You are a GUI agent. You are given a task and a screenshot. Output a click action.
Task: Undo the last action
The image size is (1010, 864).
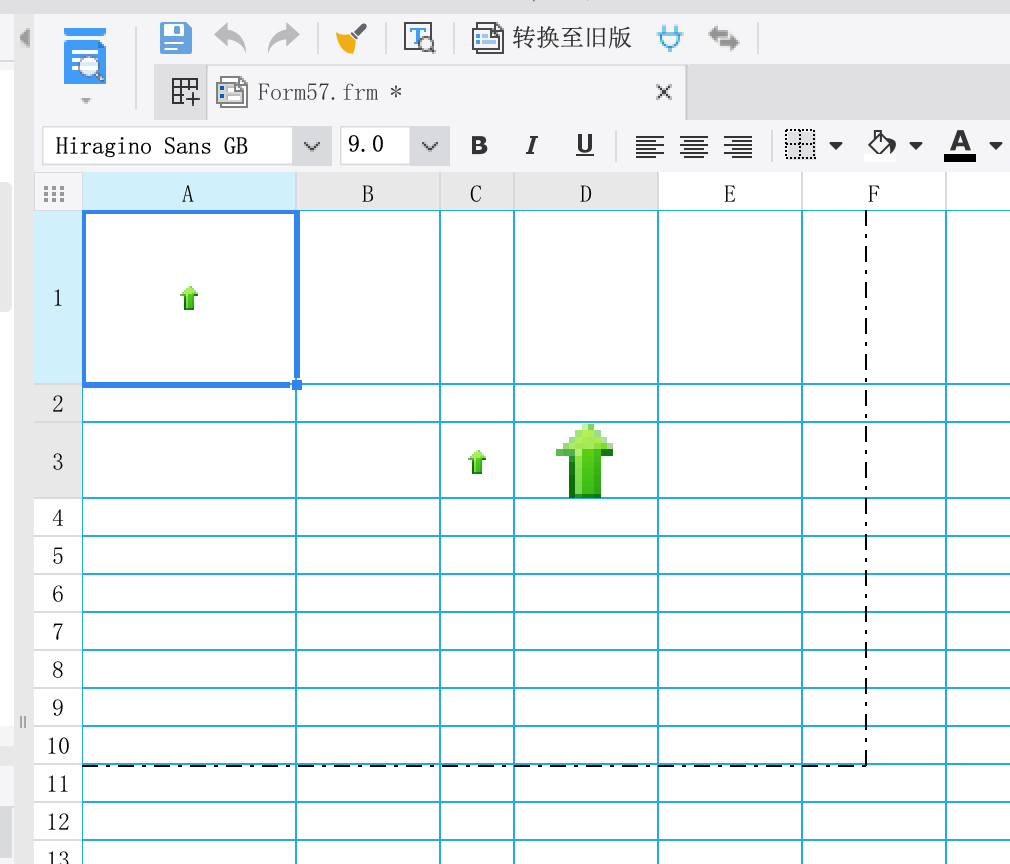[x=230, y=38]
